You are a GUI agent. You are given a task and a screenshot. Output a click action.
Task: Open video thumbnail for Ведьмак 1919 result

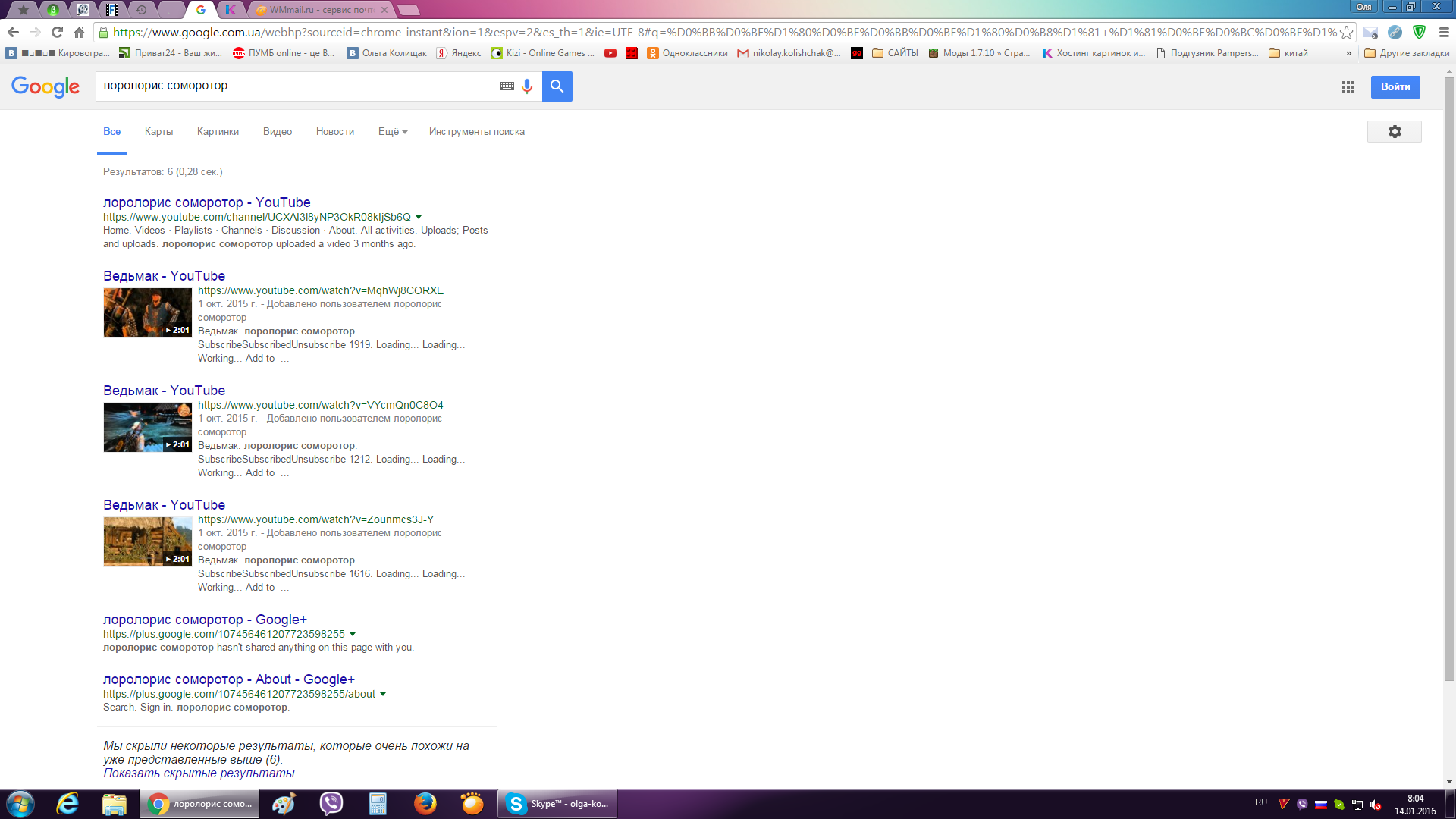click(x=148, y=312)
